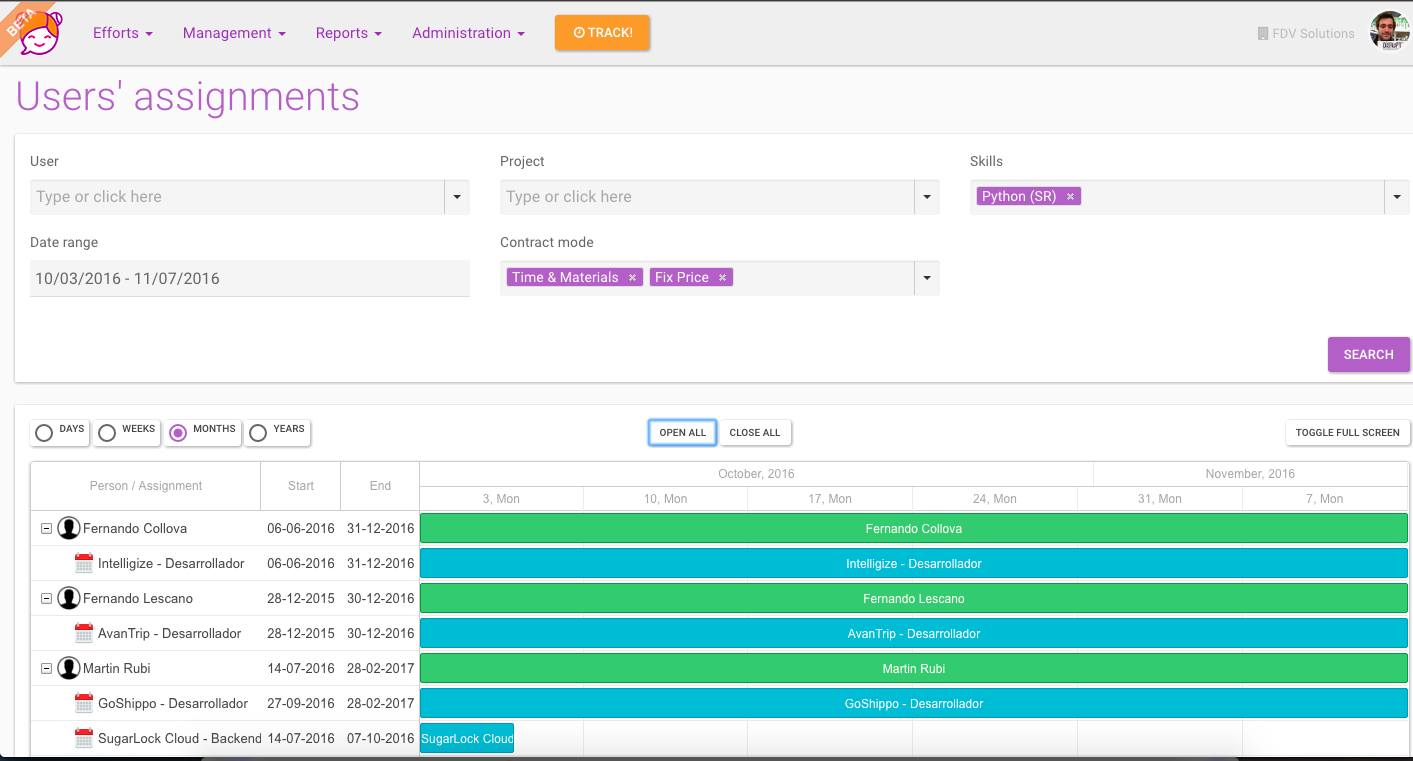
Task: Click the Person / Assignment column header
Action: pyautogui.click(x=146, y=486)
